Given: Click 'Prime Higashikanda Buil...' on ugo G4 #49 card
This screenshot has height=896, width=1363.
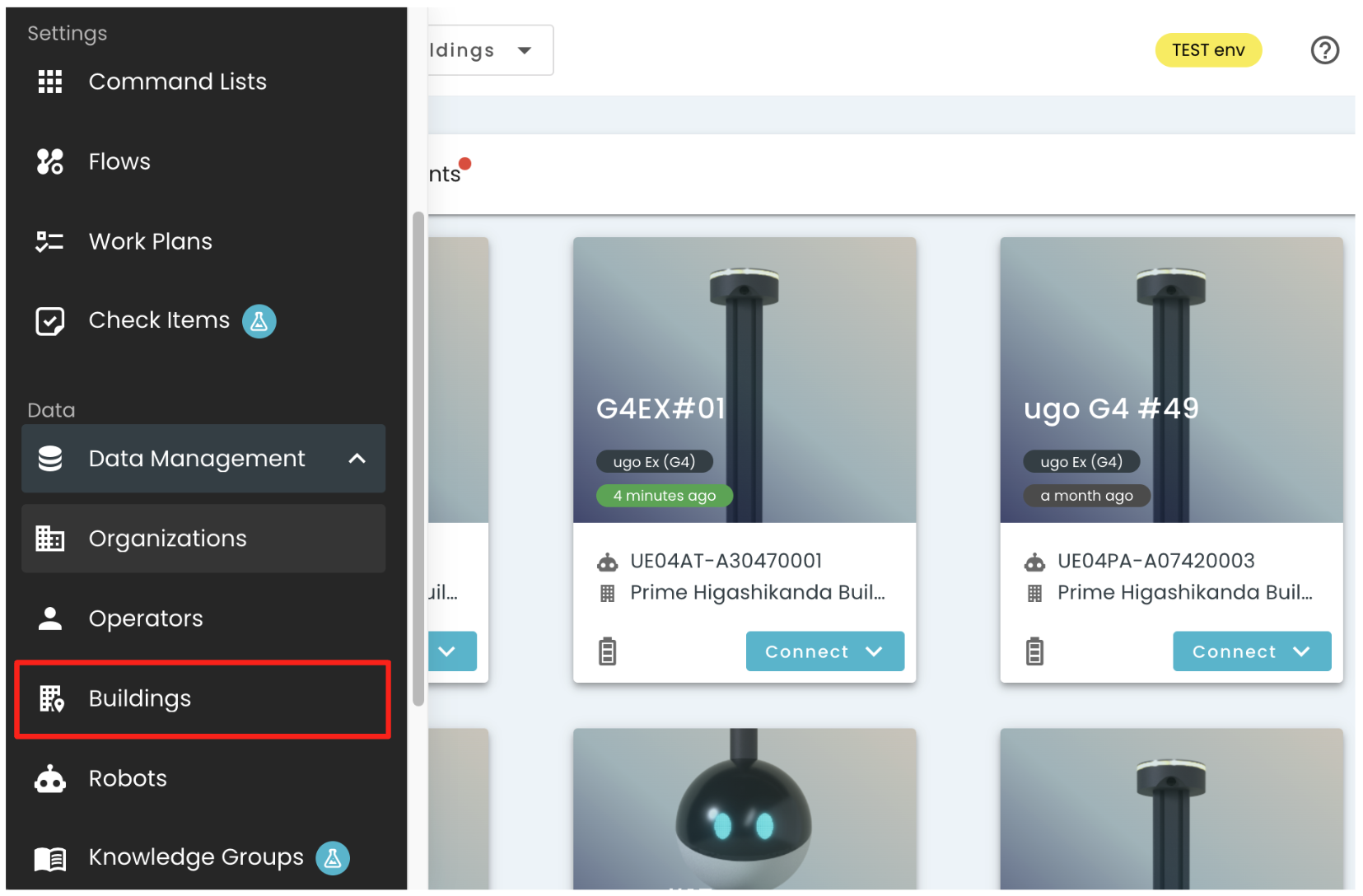Looking at the screenshot, I should [x=1185, y=593].
